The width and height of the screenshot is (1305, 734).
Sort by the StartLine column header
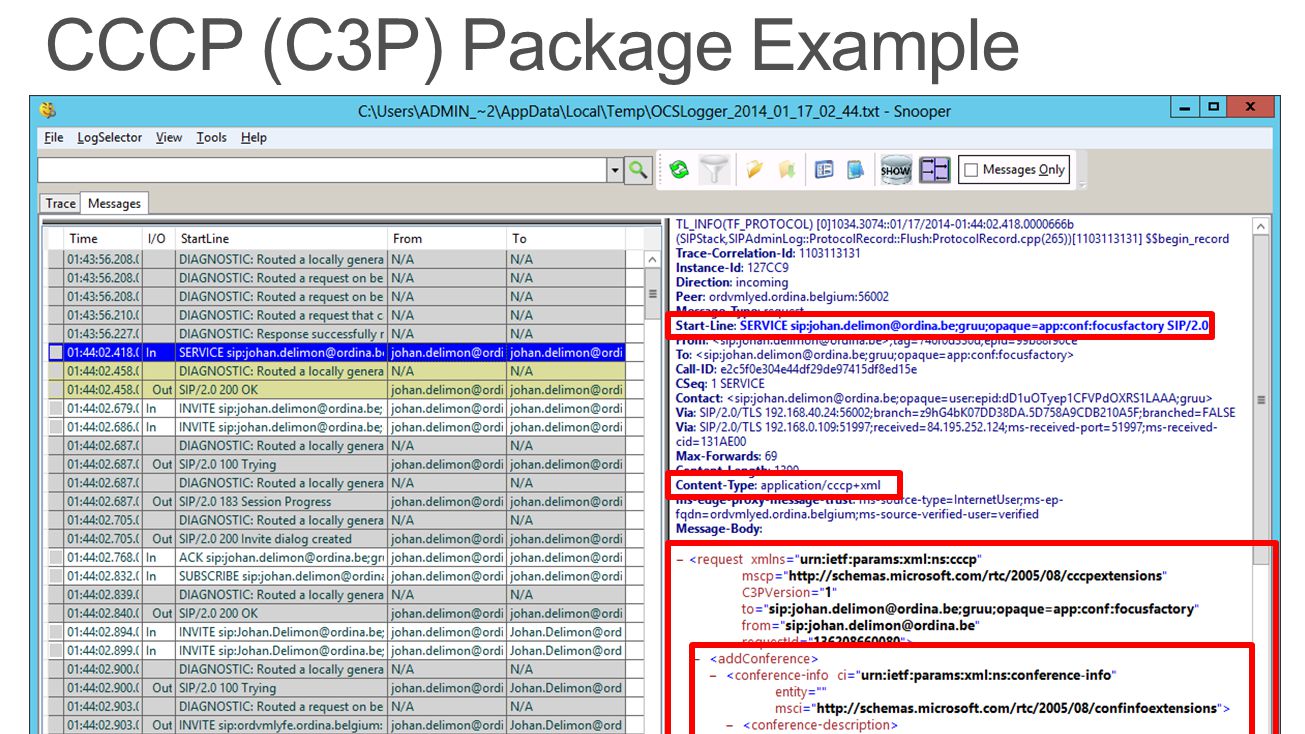tap(281, 239)
